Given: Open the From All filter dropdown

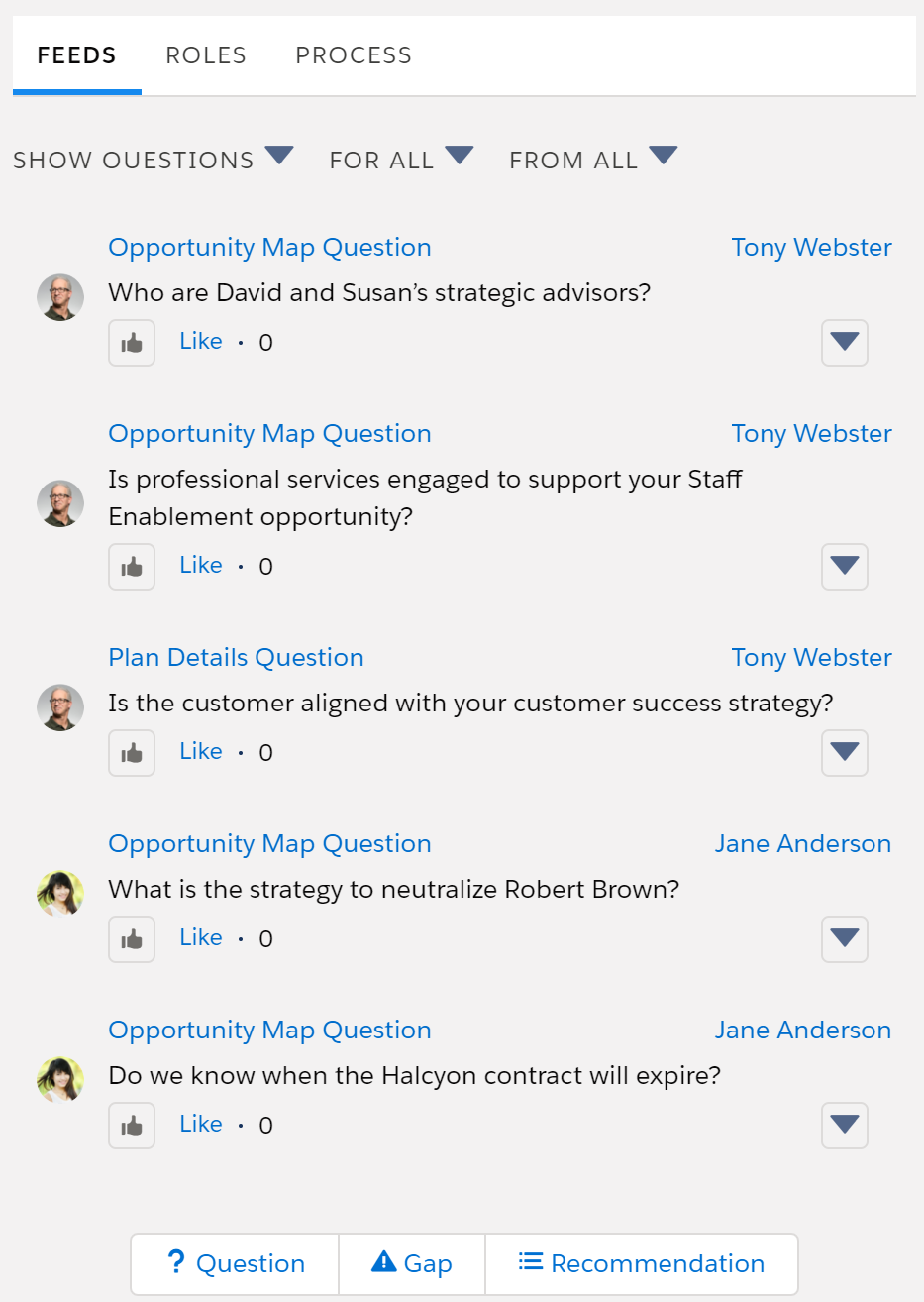Looking at the screenshot, I should click(592, 159).
